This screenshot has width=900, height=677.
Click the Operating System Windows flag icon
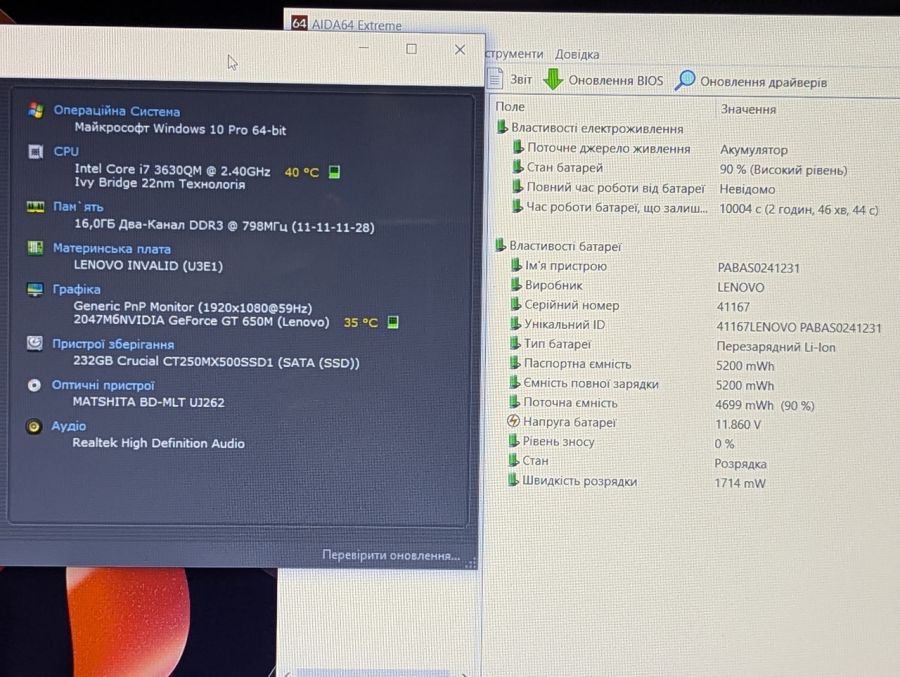[36, 110]
